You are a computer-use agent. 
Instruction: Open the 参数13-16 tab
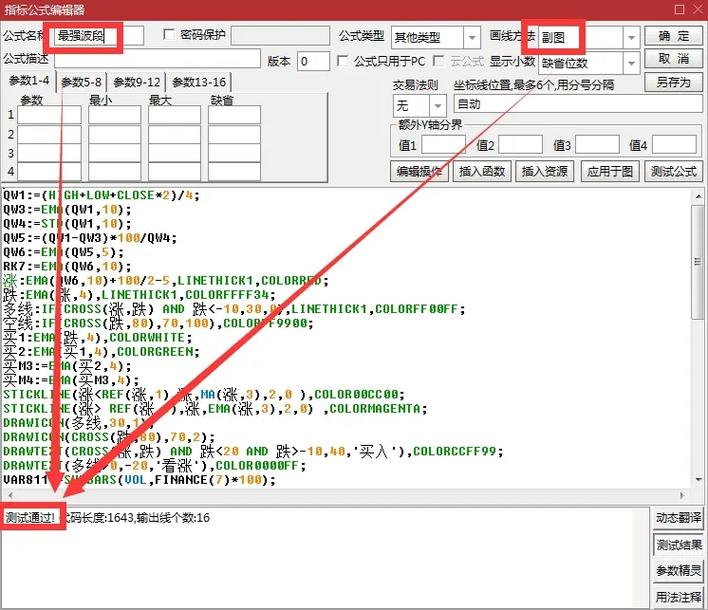pos(198,82)
